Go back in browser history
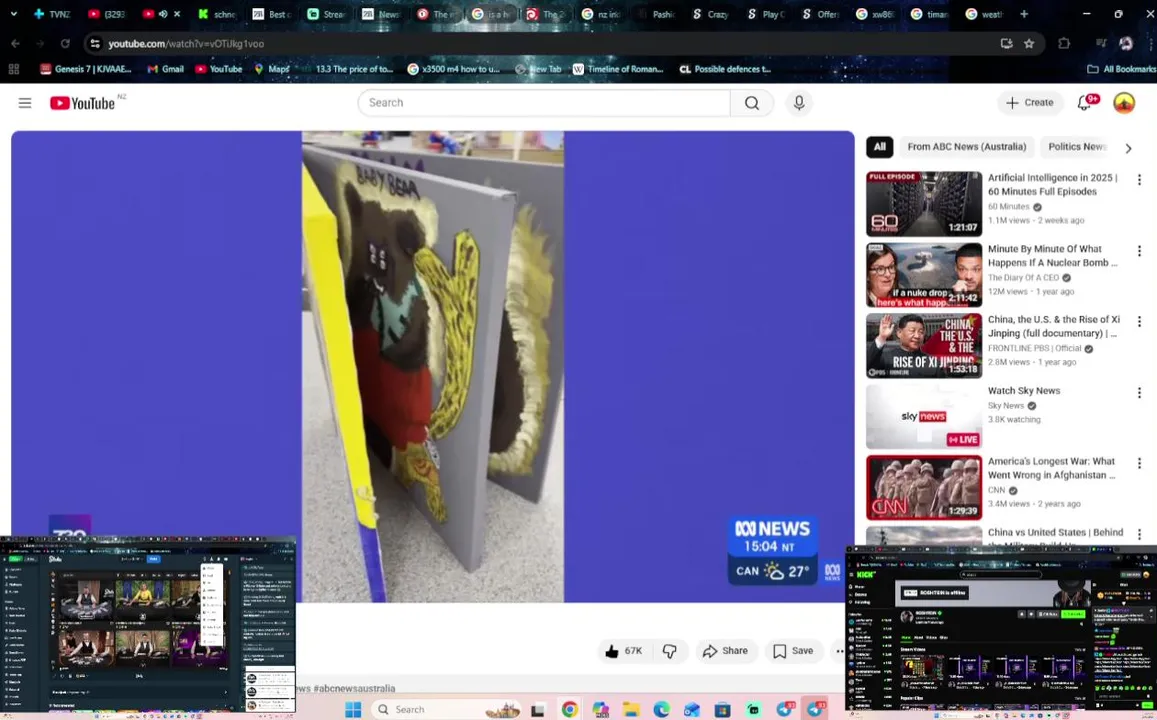The width and height of the screenshot is (1157, 720). tap(15, 44)
